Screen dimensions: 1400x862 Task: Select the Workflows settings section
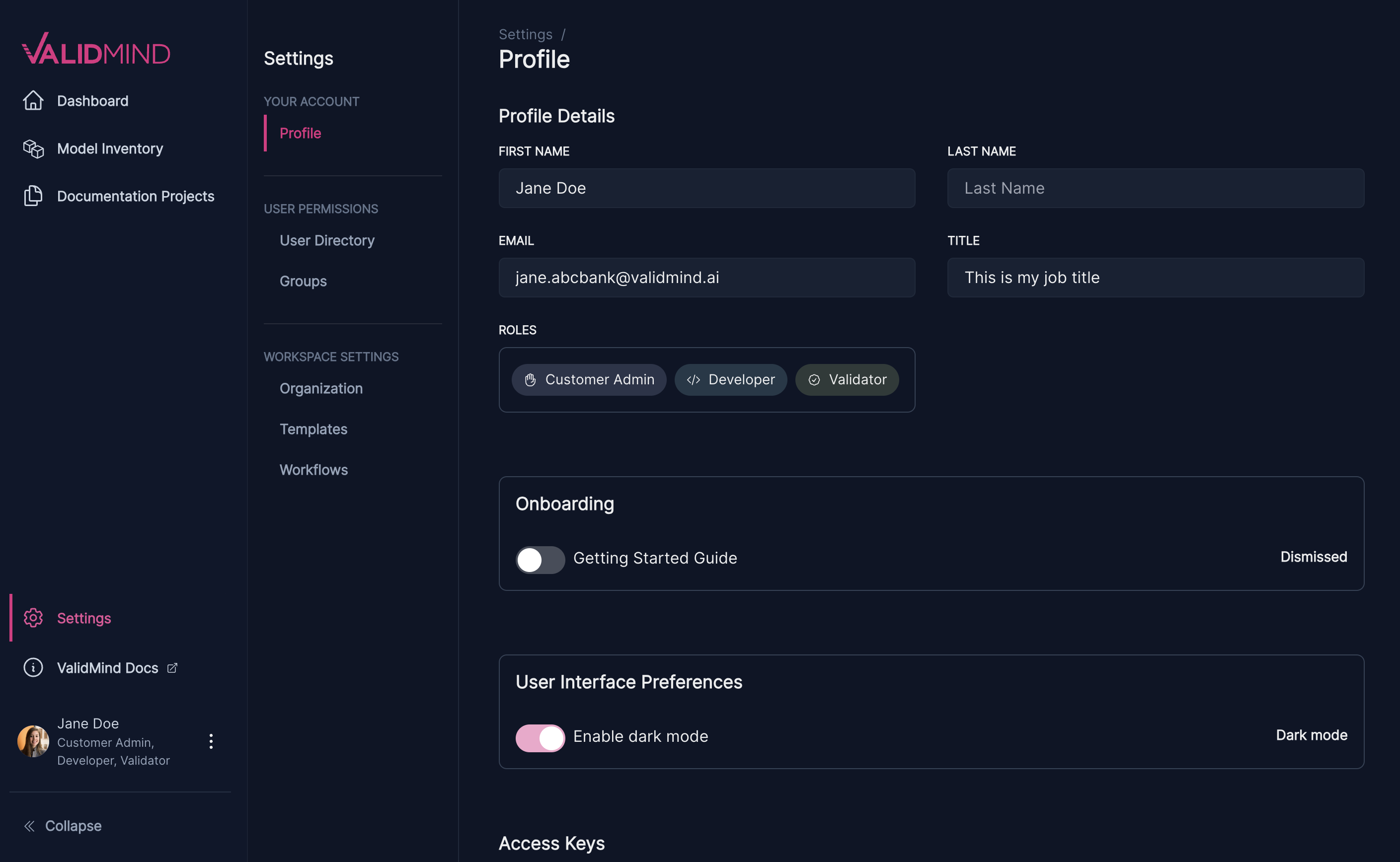[x=313, y=469]
